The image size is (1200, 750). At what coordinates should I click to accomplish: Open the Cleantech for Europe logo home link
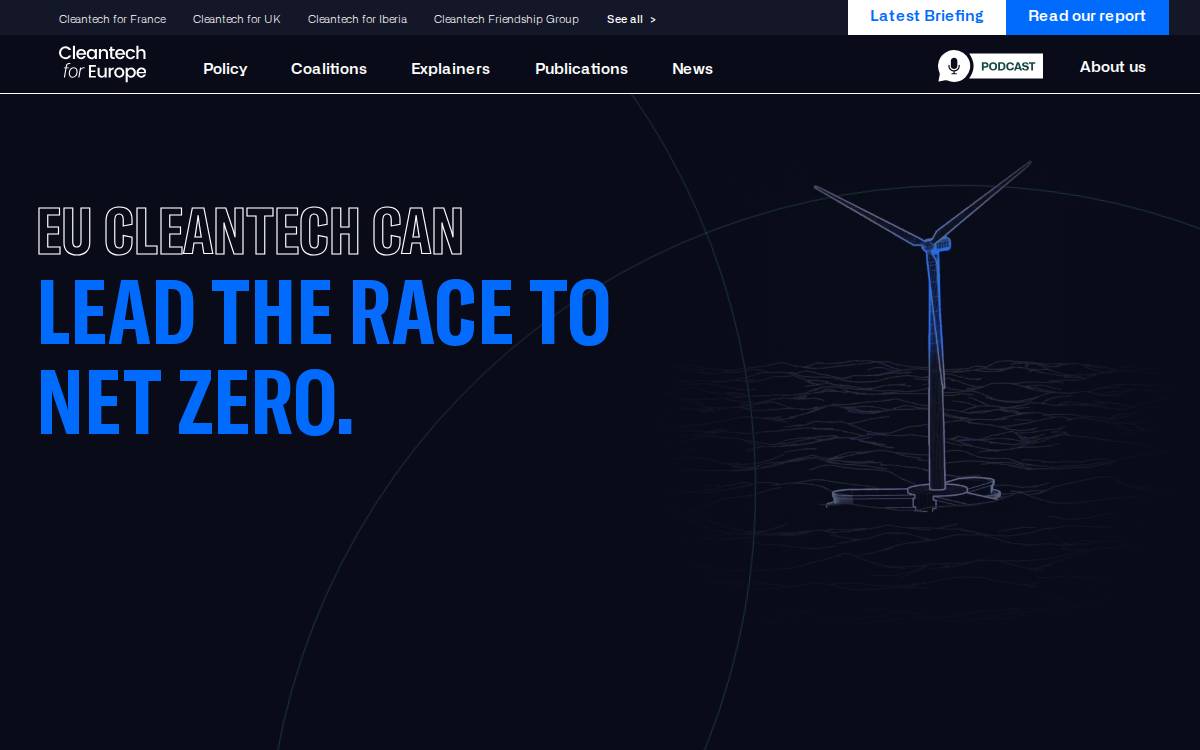(x=102, y=63)
